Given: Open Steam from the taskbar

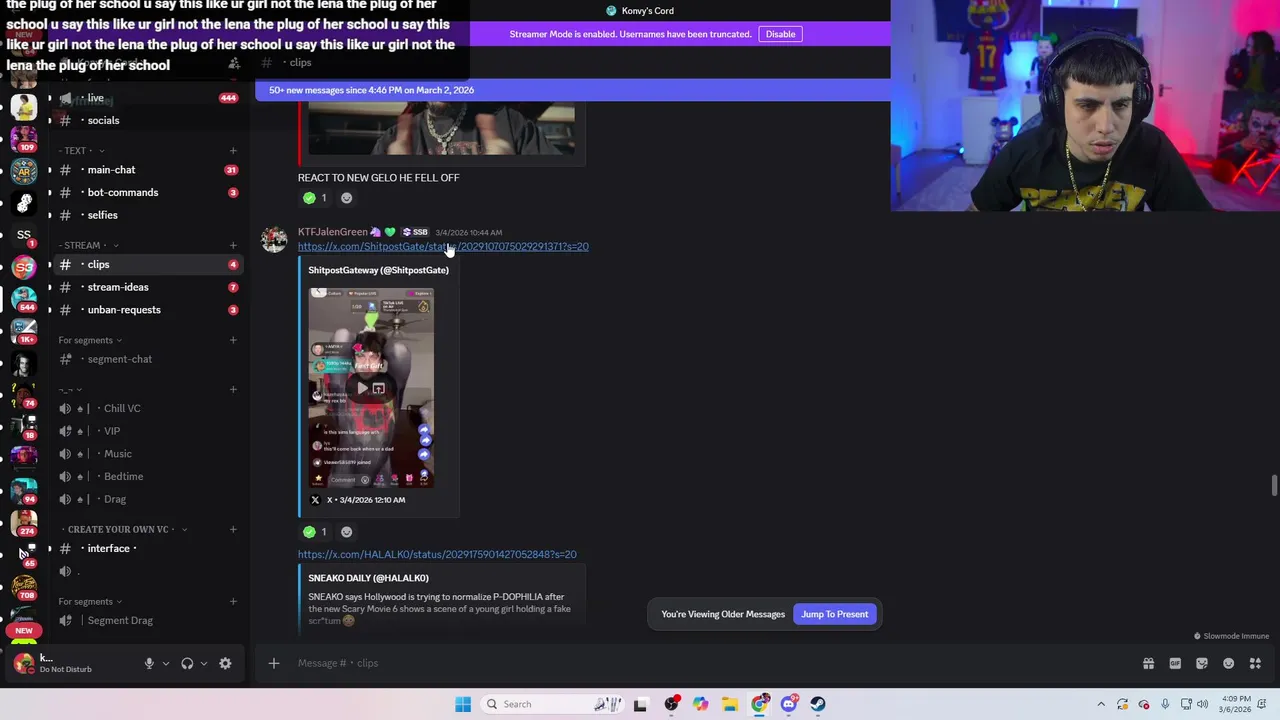Looking at the screenshot, I should (x=818, y=704).
